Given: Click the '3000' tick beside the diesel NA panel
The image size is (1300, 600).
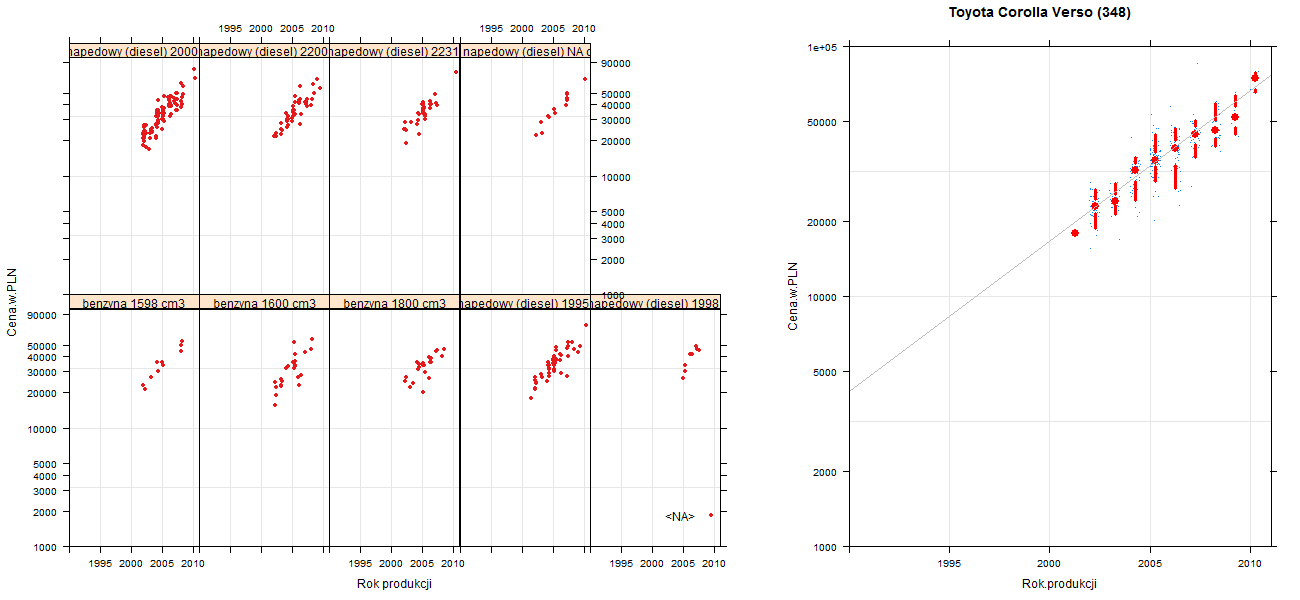Looking at the screenshot, I should [x=615, y=239].
